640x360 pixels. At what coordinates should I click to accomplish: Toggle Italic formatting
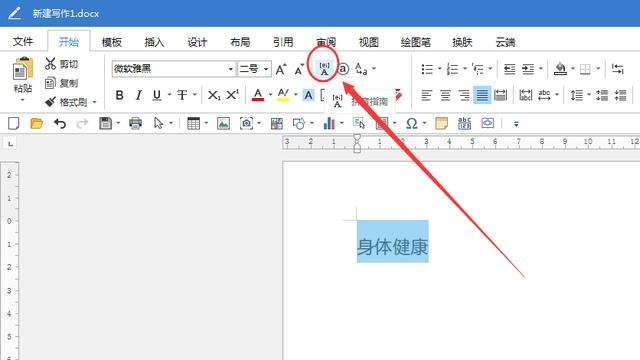pyautogui.click(x=139, y=96)
